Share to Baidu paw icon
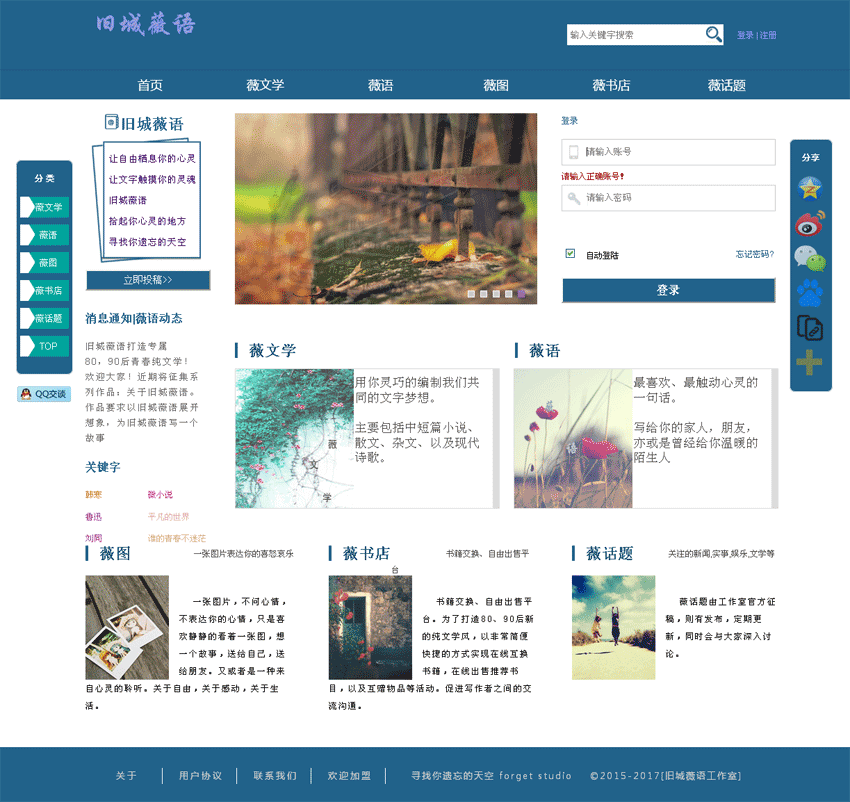The width and height of the screenshot is (850, 802). [810, 293]
